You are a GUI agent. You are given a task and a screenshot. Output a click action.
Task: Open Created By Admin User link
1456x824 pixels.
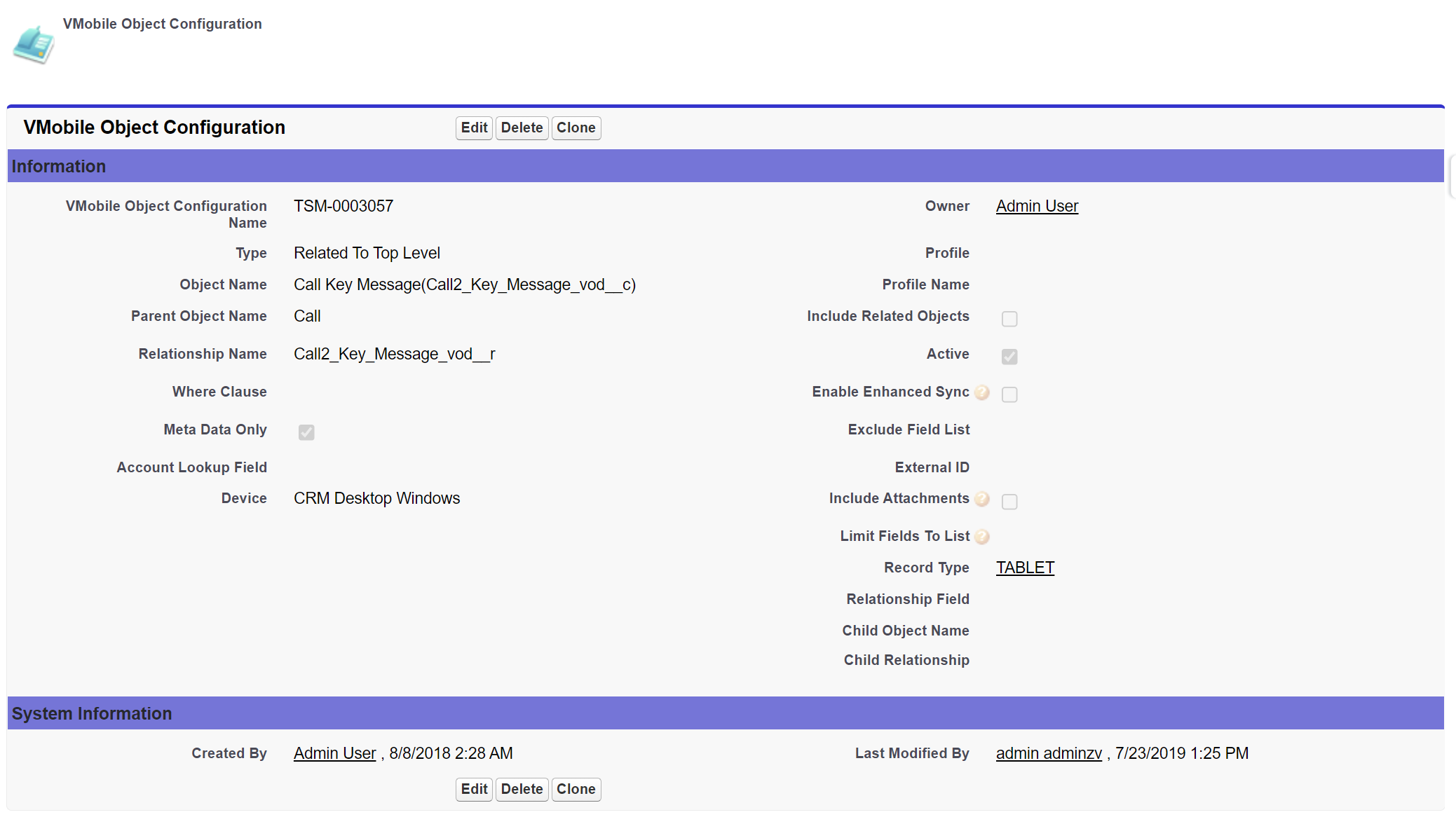click(334, 753)
